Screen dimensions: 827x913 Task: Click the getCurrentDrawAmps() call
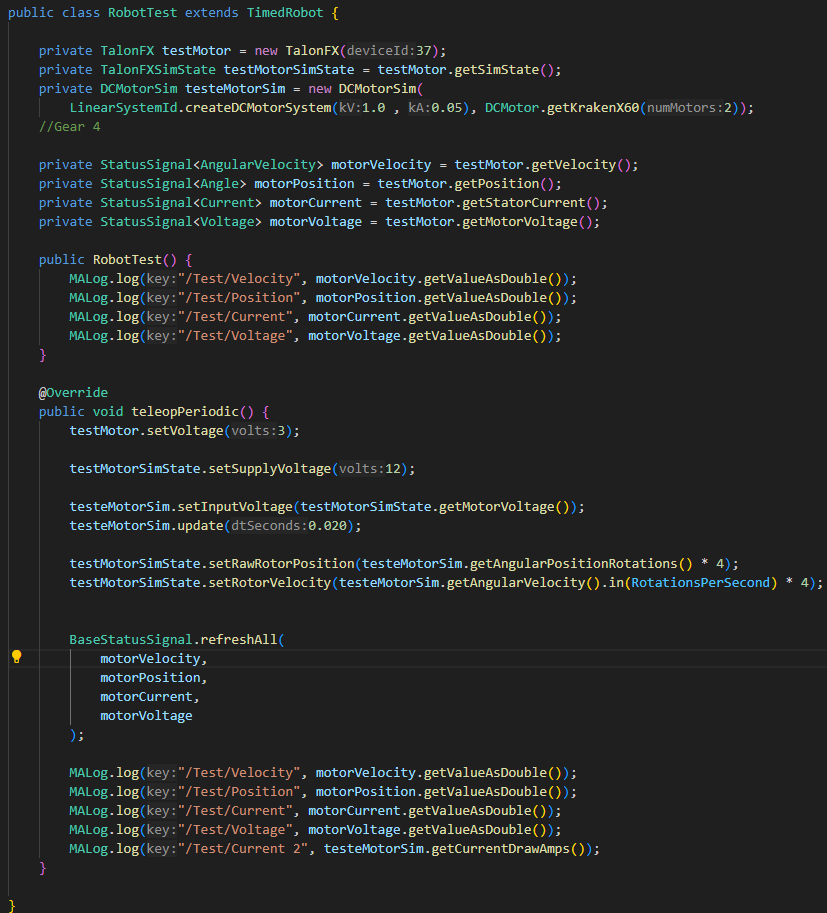[x=508, y=849]
